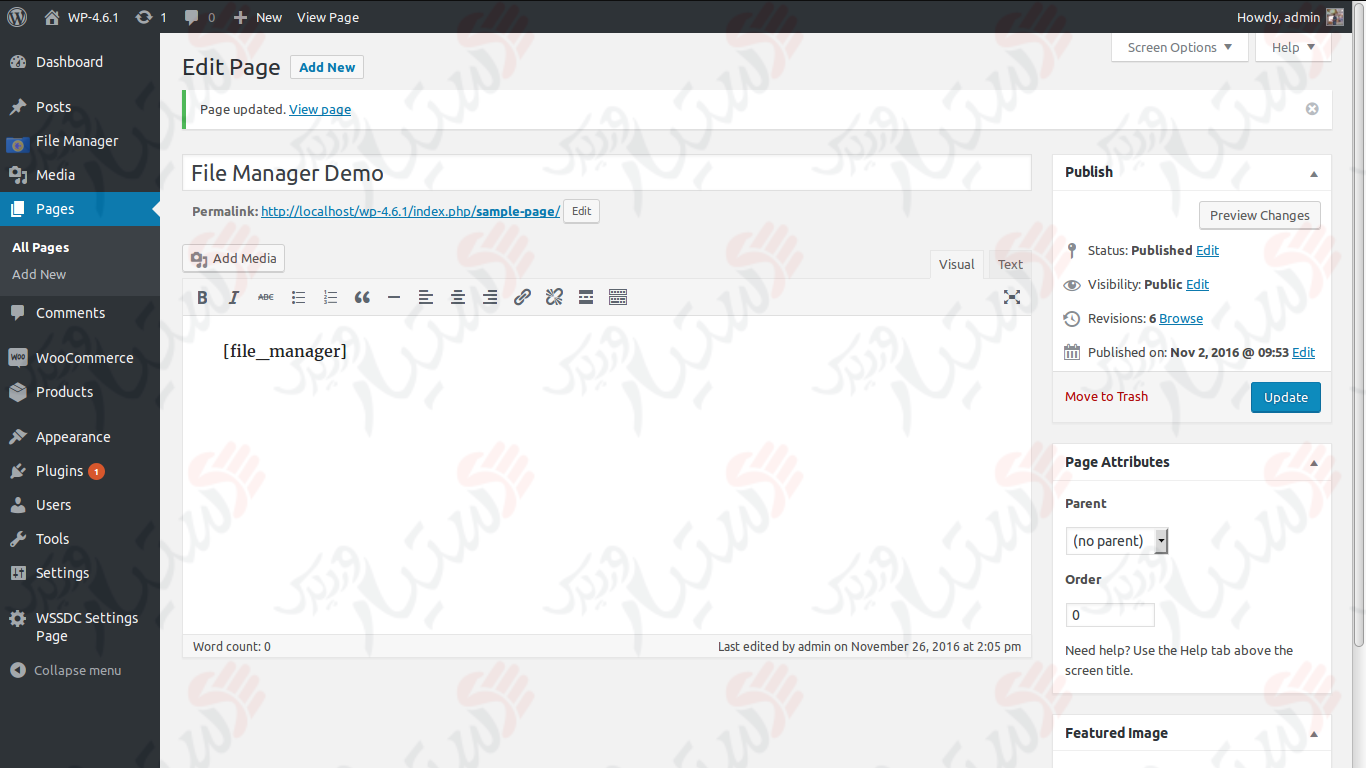This screenshot has height=768, width=1366.
Task: Center align the text
Action: pyautogui.click(x=458, y=297)
